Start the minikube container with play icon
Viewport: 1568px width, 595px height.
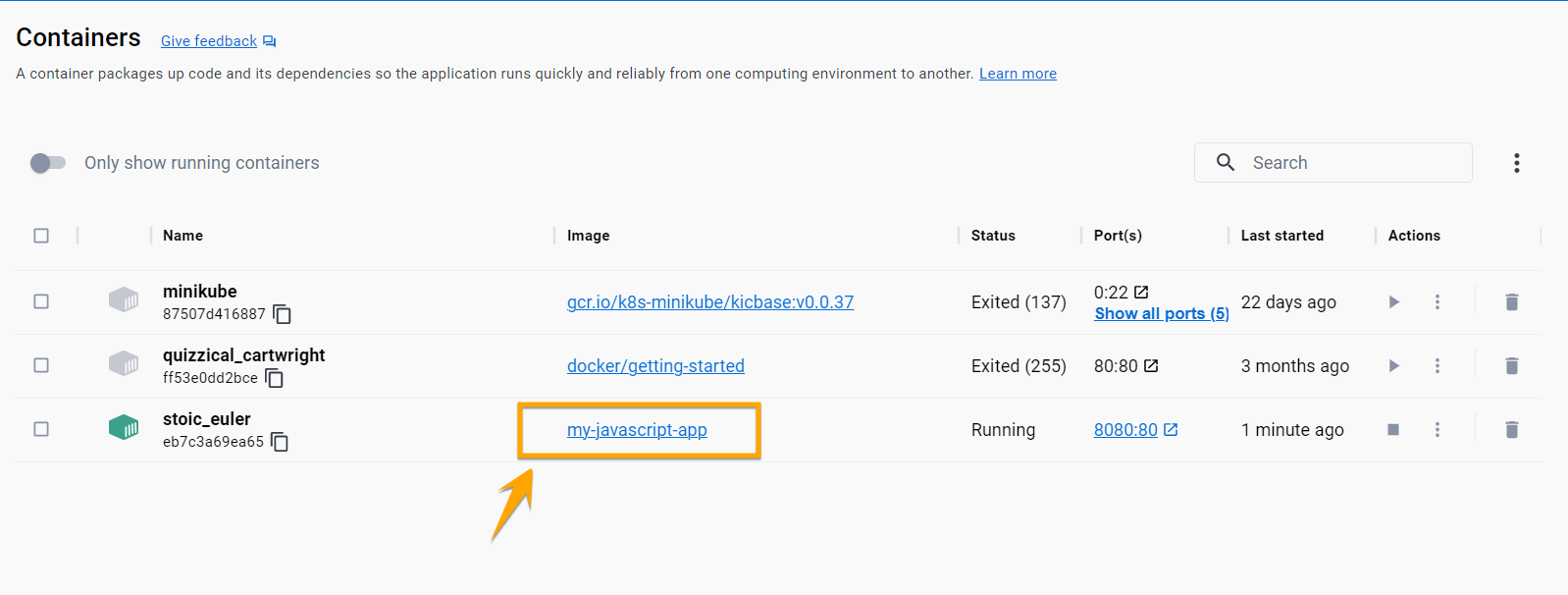click(1393, 302)
